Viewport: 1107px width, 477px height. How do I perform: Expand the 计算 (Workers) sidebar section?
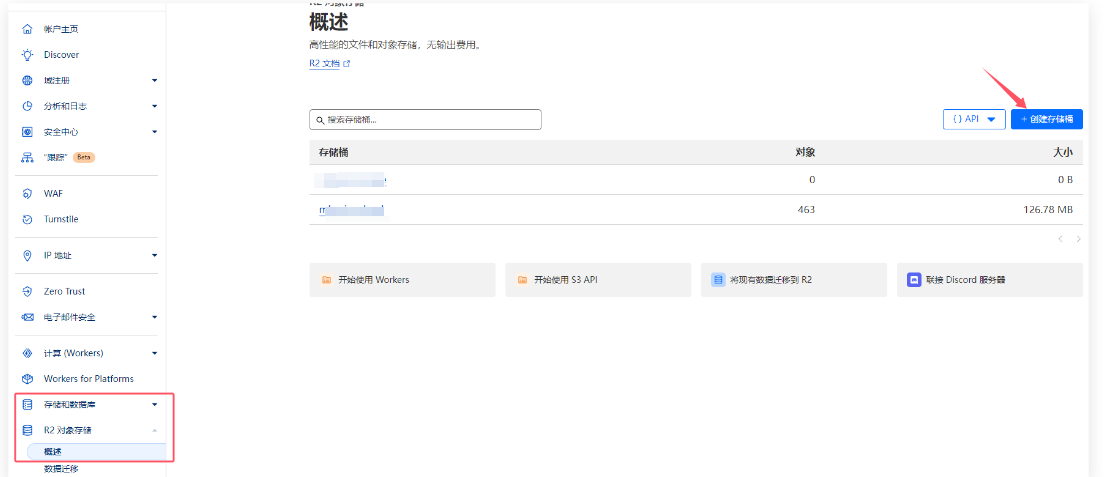click(x=155, y=353)
